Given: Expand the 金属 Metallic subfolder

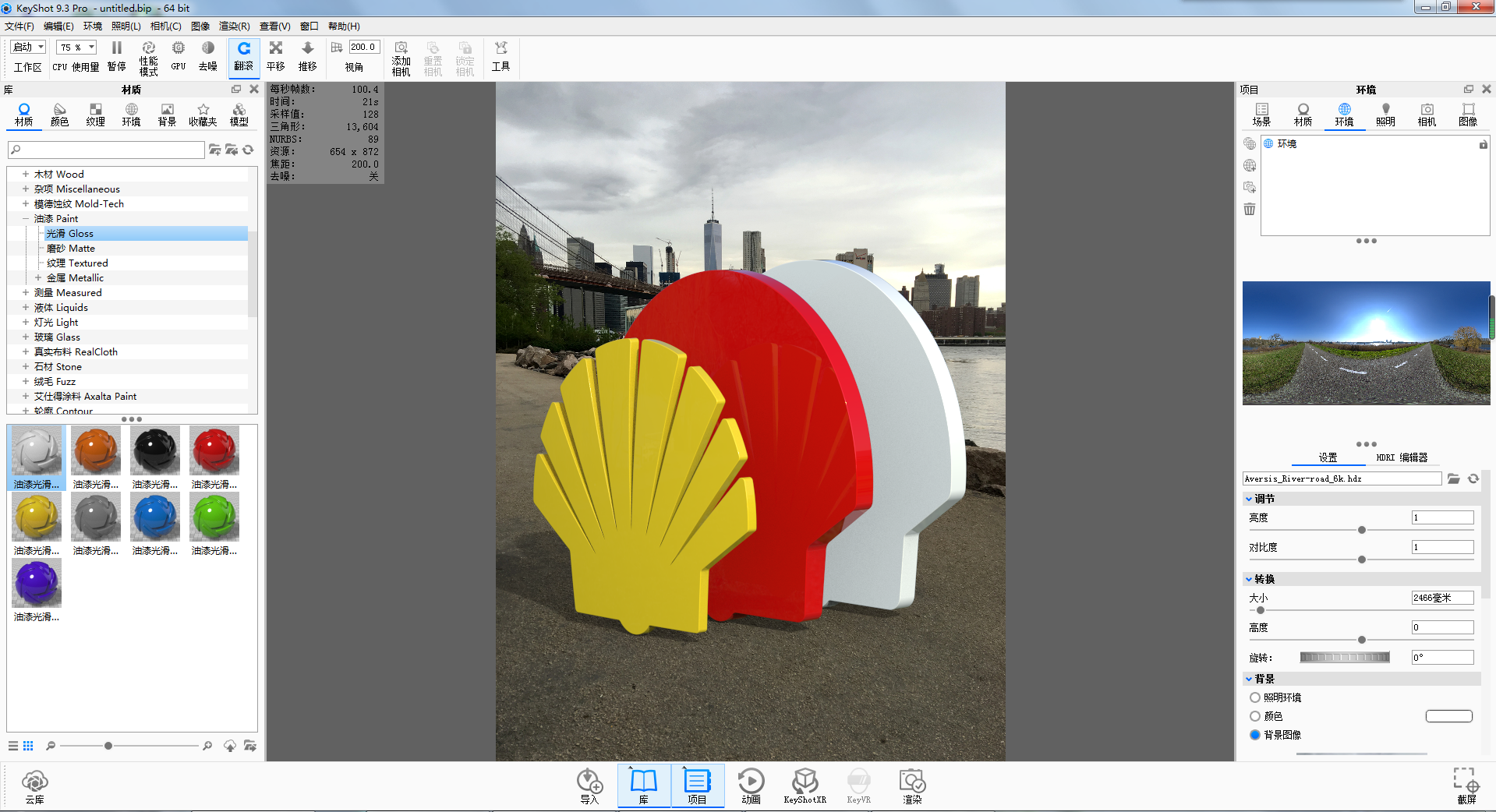Looking at the screenshot, I should click(x=38, y=277).
